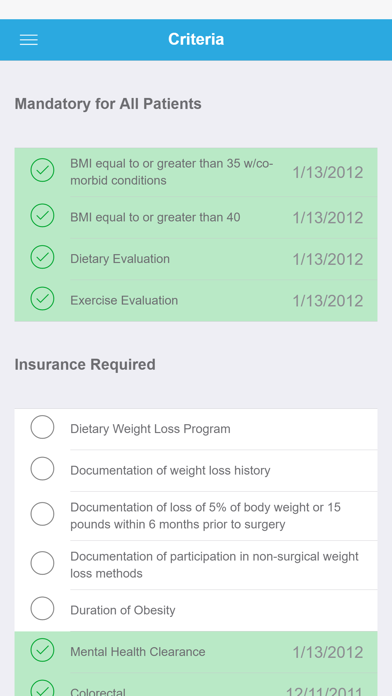Toggle the Dietary Evaluation checkmark
This screenshot has height=696, width=392.
pyautogui.click(x=42, y=257)
